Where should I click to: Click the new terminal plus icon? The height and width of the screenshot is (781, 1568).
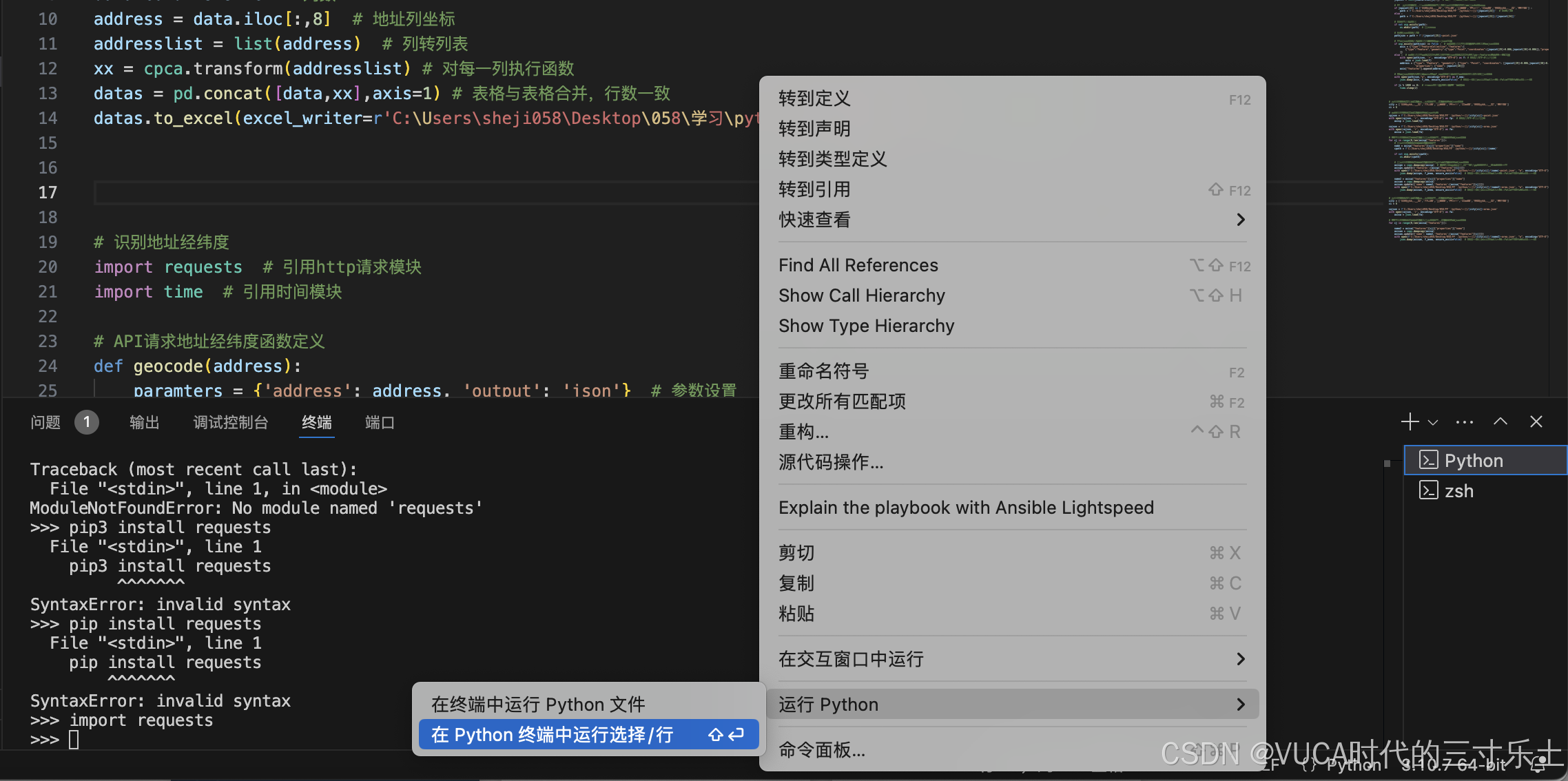click(x=1410, y=422)
